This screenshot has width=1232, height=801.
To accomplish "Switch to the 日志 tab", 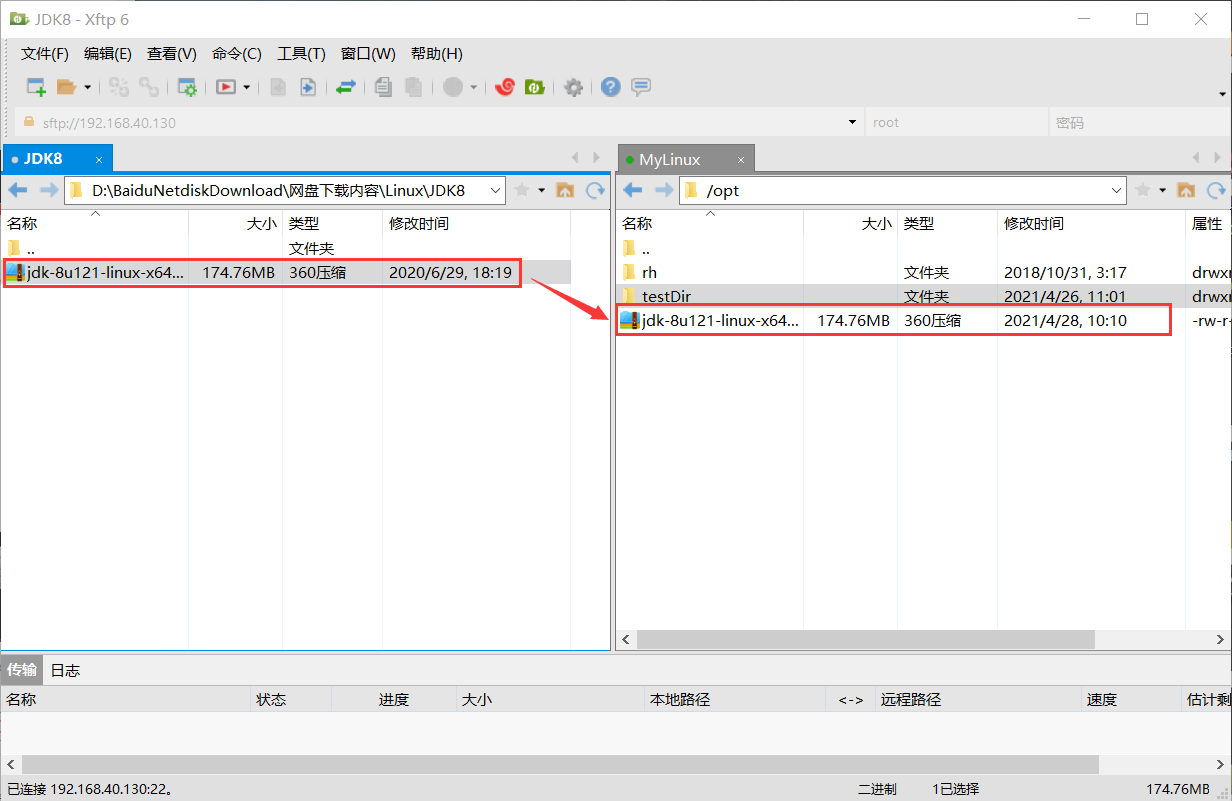I will 65,670.
